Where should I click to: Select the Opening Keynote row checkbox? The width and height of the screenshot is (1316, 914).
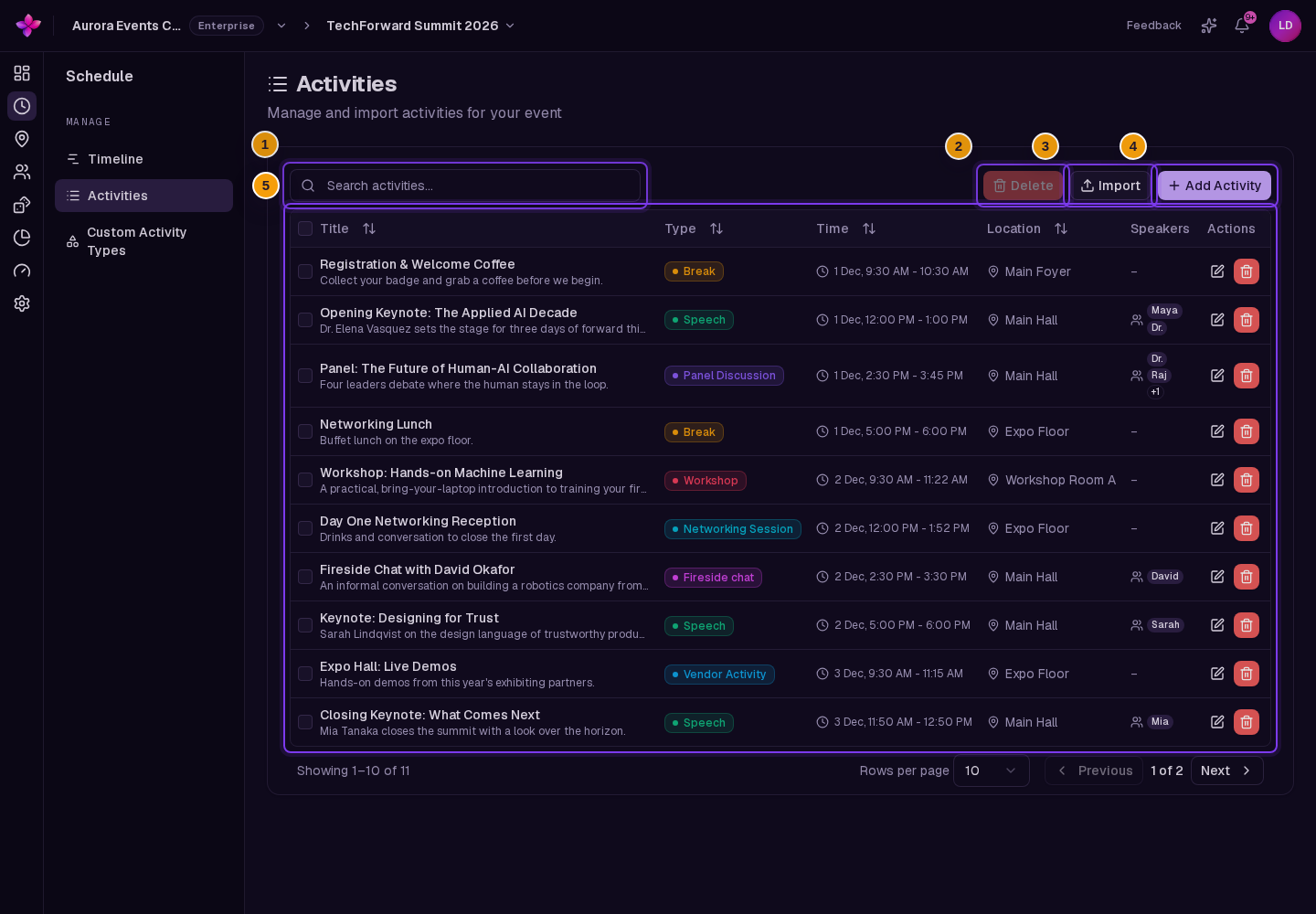305,320
